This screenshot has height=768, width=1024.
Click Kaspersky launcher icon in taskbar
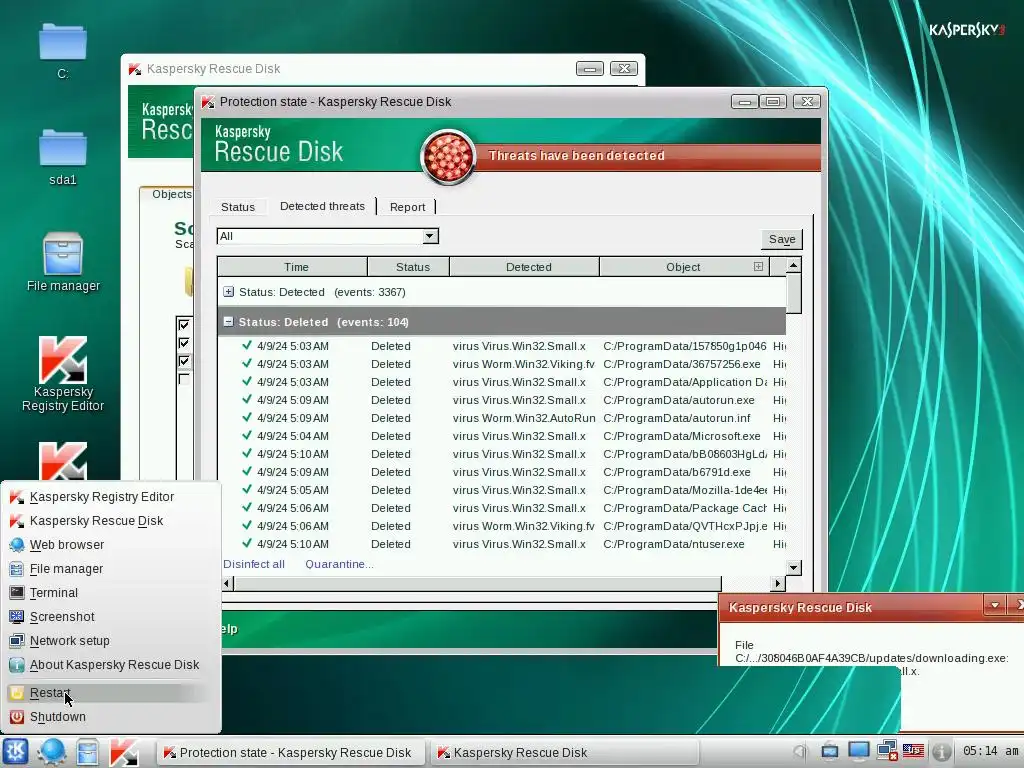click(x=123, y=752)
